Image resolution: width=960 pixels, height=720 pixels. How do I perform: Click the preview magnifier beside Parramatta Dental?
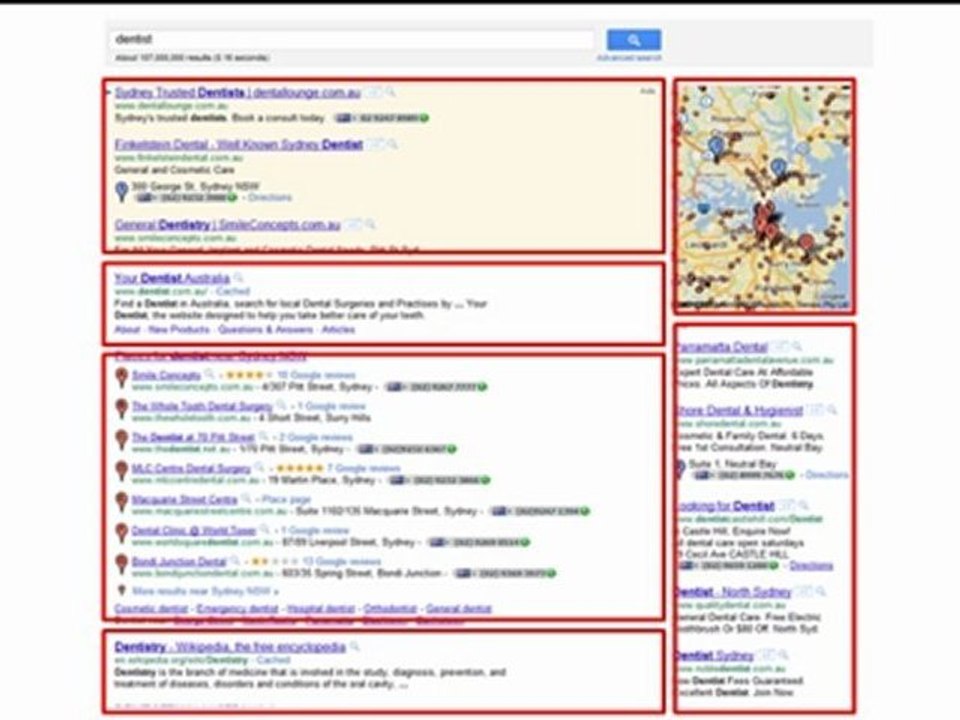(797, 347)
